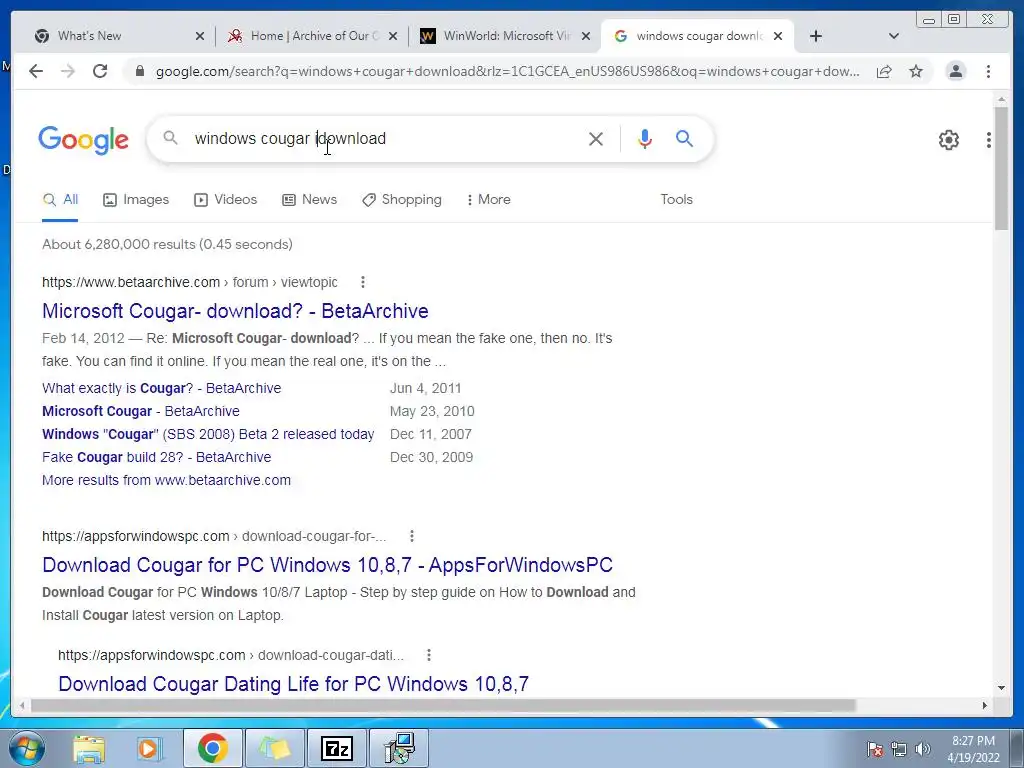
Task: Click the Chrome taskbar button
Action: pyautogui.click(x=213, y=748)
